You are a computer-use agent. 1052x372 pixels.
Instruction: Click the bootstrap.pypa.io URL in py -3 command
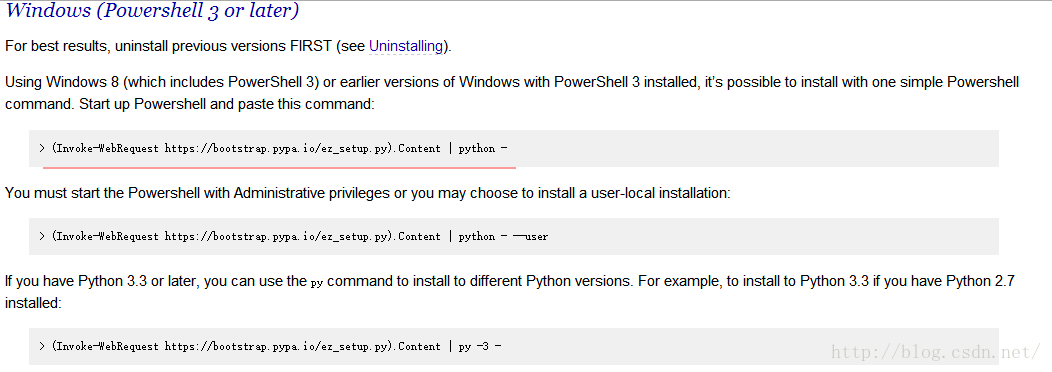276,346
